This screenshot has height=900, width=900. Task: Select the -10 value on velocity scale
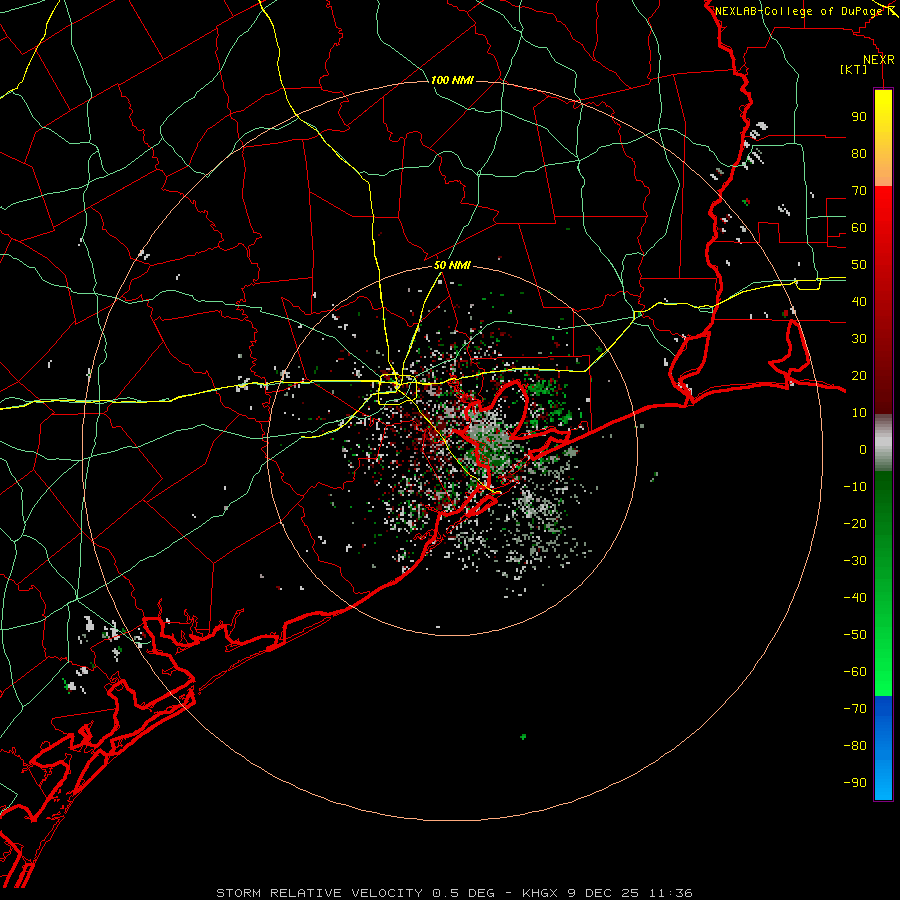coord(855,487)
